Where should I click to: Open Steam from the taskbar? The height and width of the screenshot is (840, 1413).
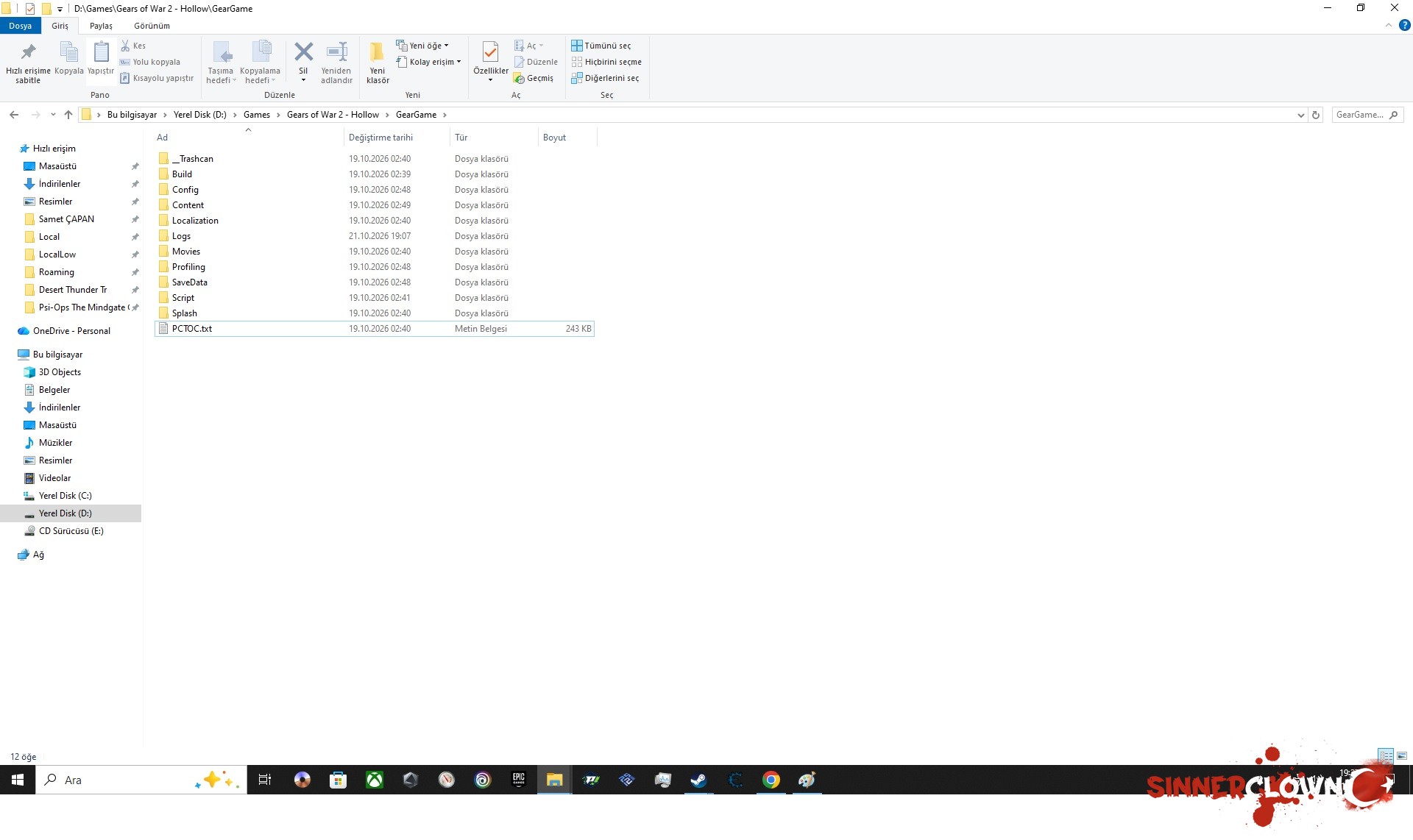[698, 780]
